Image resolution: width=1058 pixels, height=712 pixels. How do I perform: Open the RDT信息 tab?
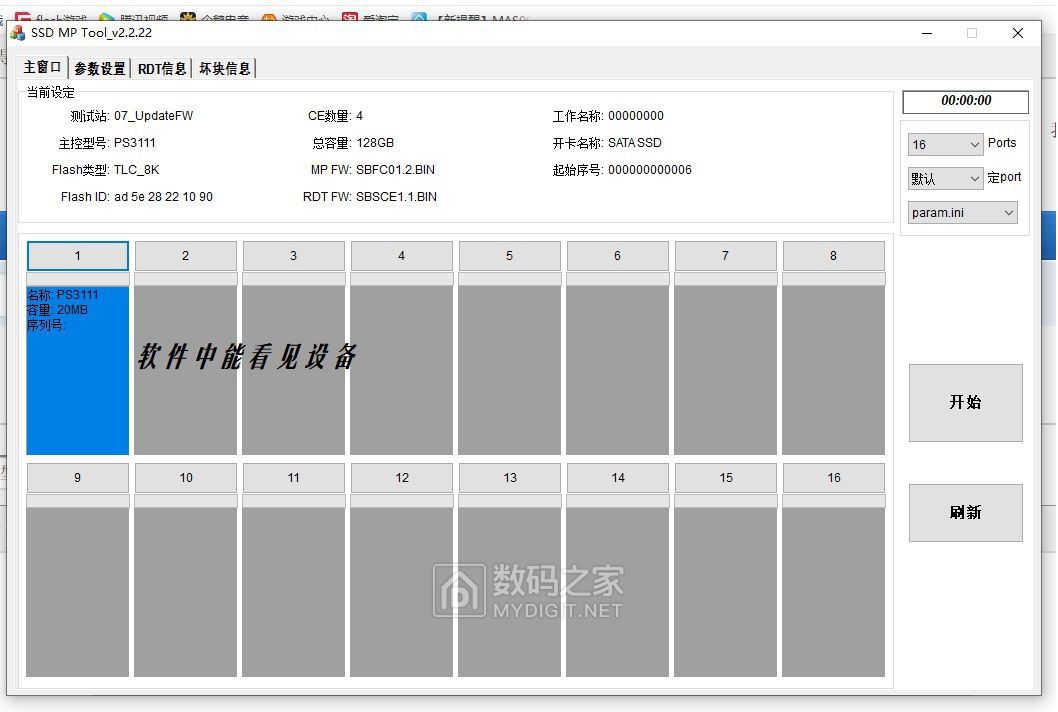(162, 68)
